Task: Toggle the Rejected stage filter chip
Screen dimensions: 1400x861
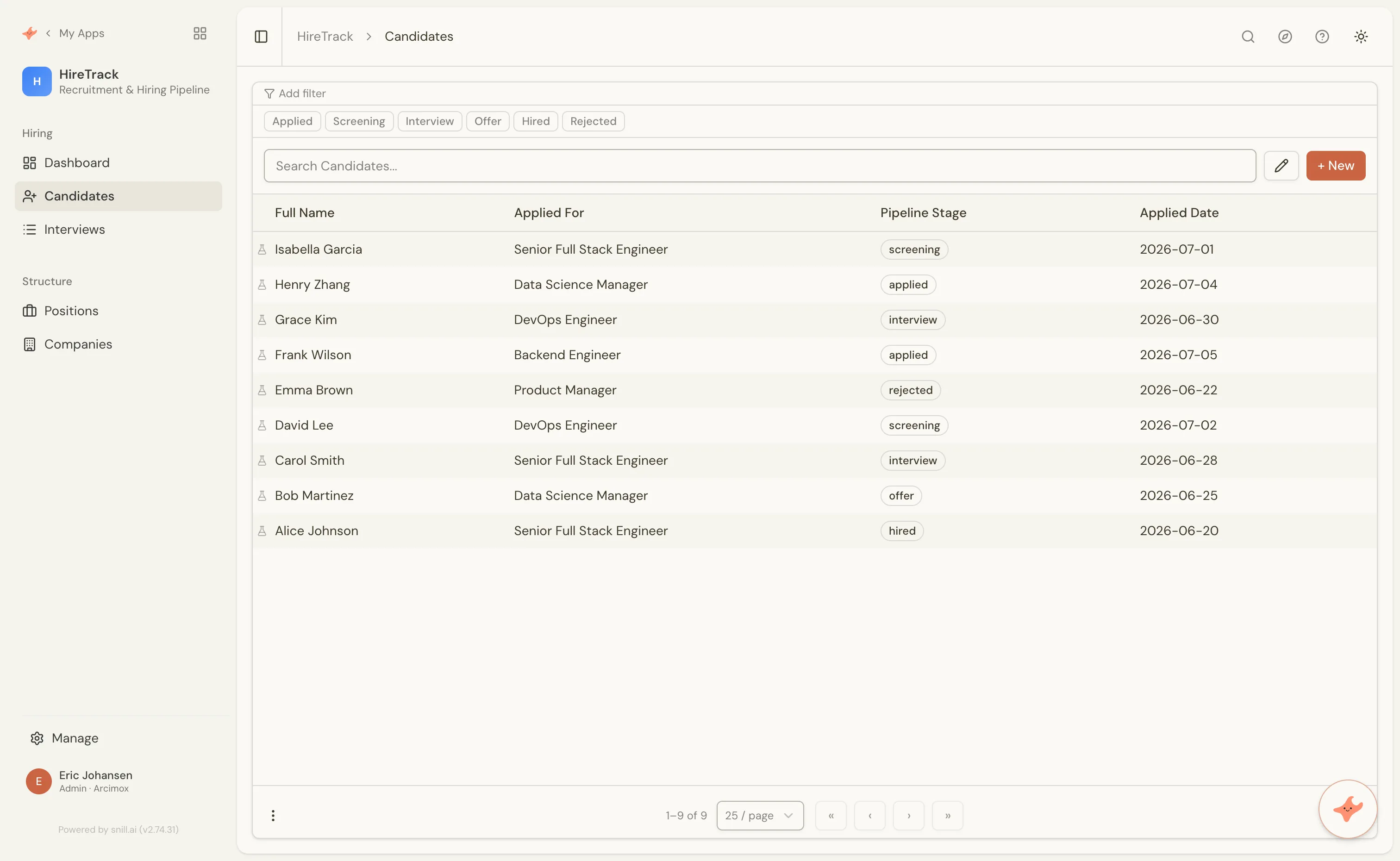Action: point(593,121)
